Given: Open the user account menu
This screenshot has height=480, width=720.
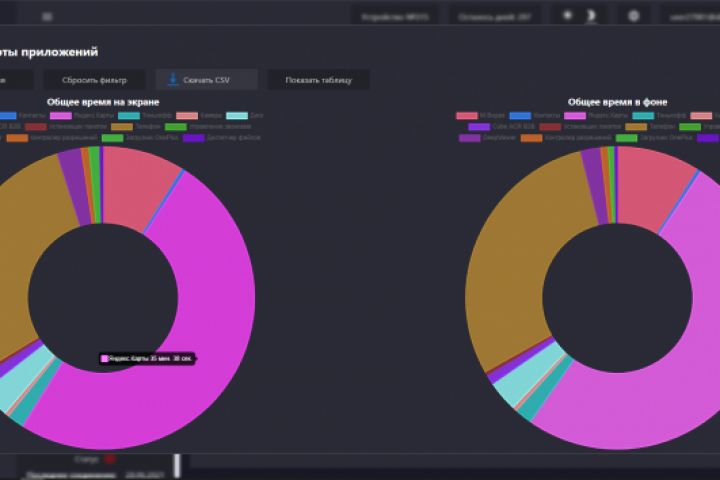Looking at the screenshot, I should pyautogui.click(x=692, y=17).
